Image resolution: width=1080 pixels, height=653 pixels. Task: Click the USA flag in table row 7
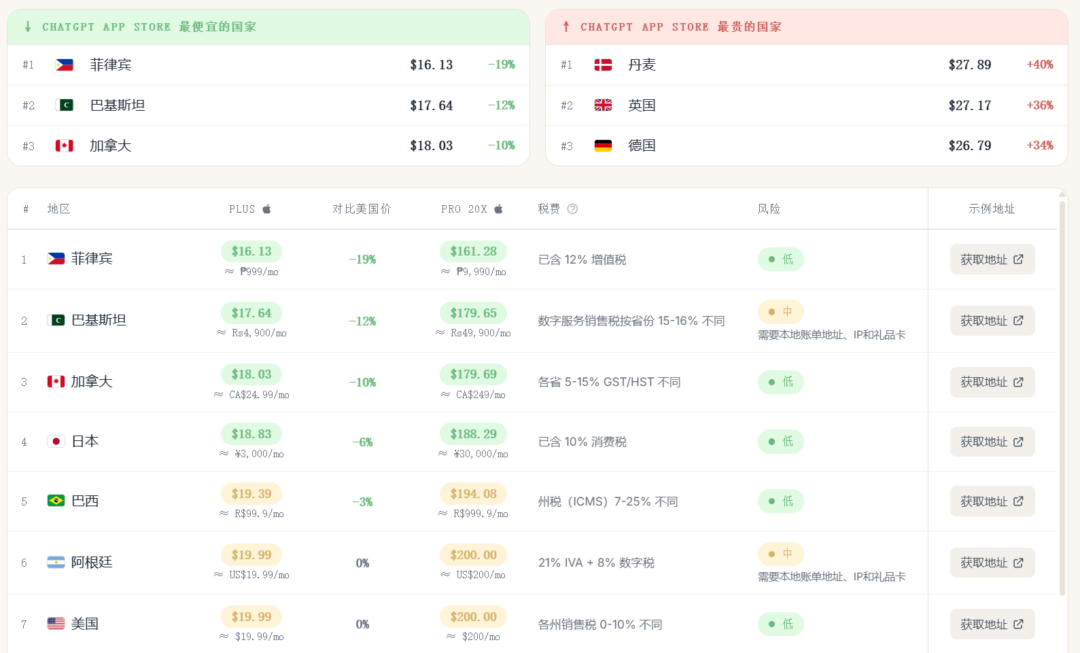(56, 623)
